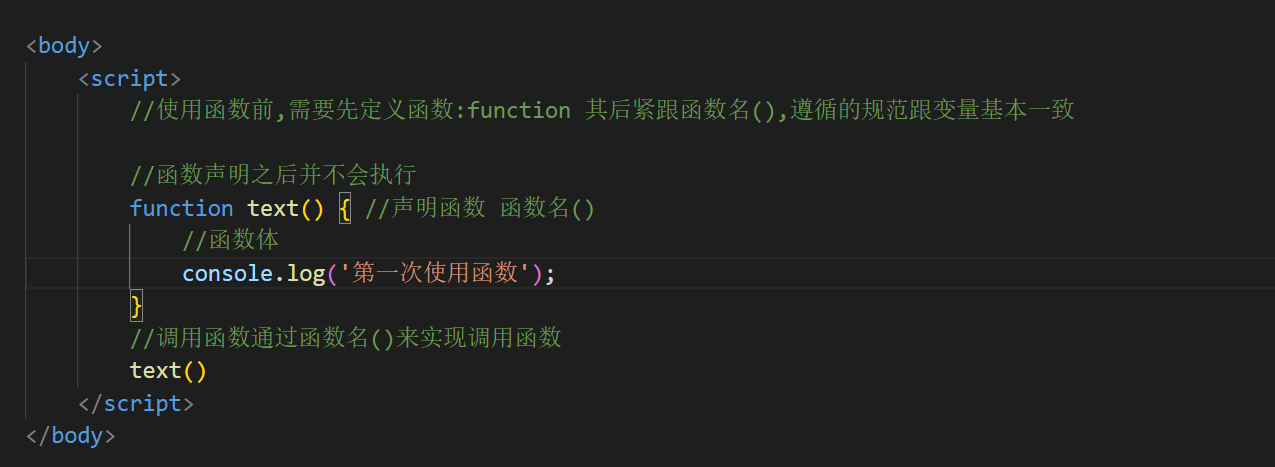Click the first comment starting with //使用函数前

tap(602, 110)
